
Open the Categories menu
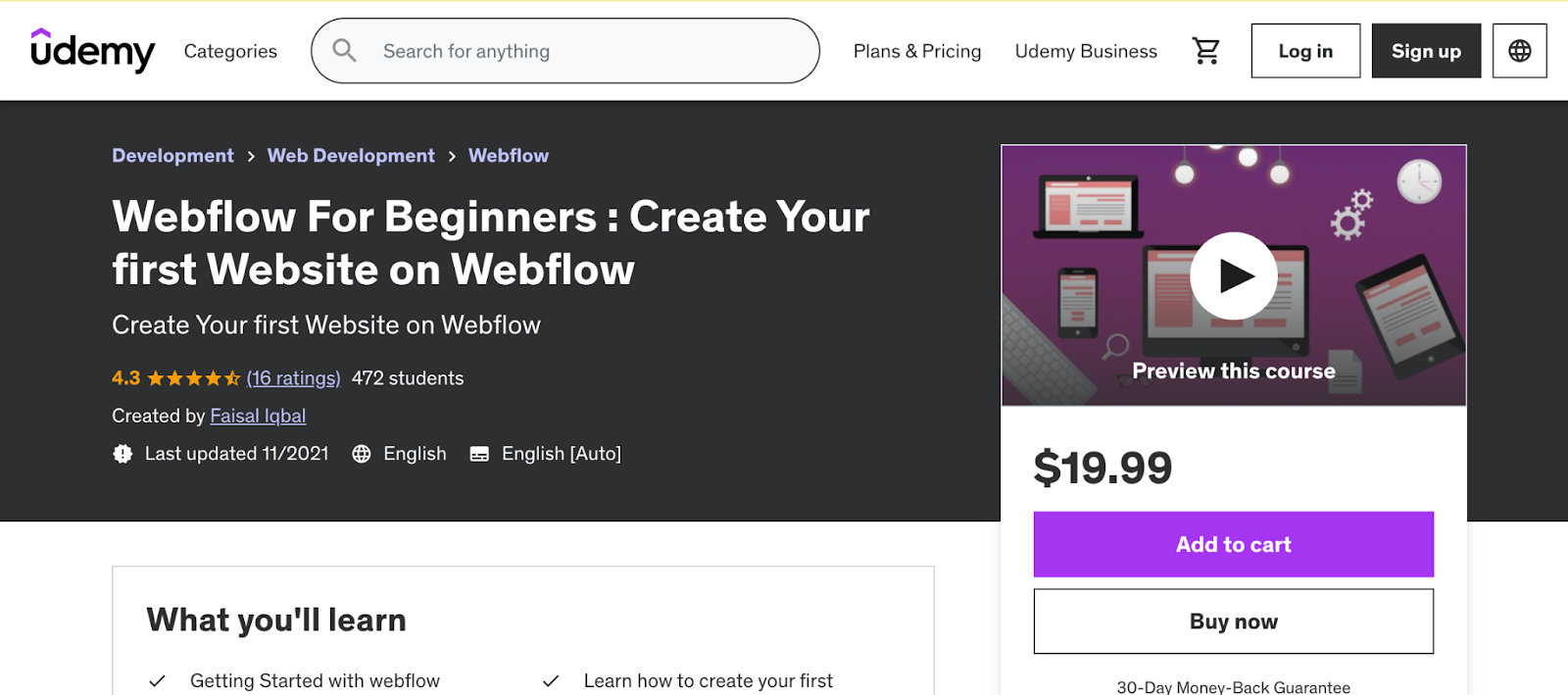pos(230,50)
